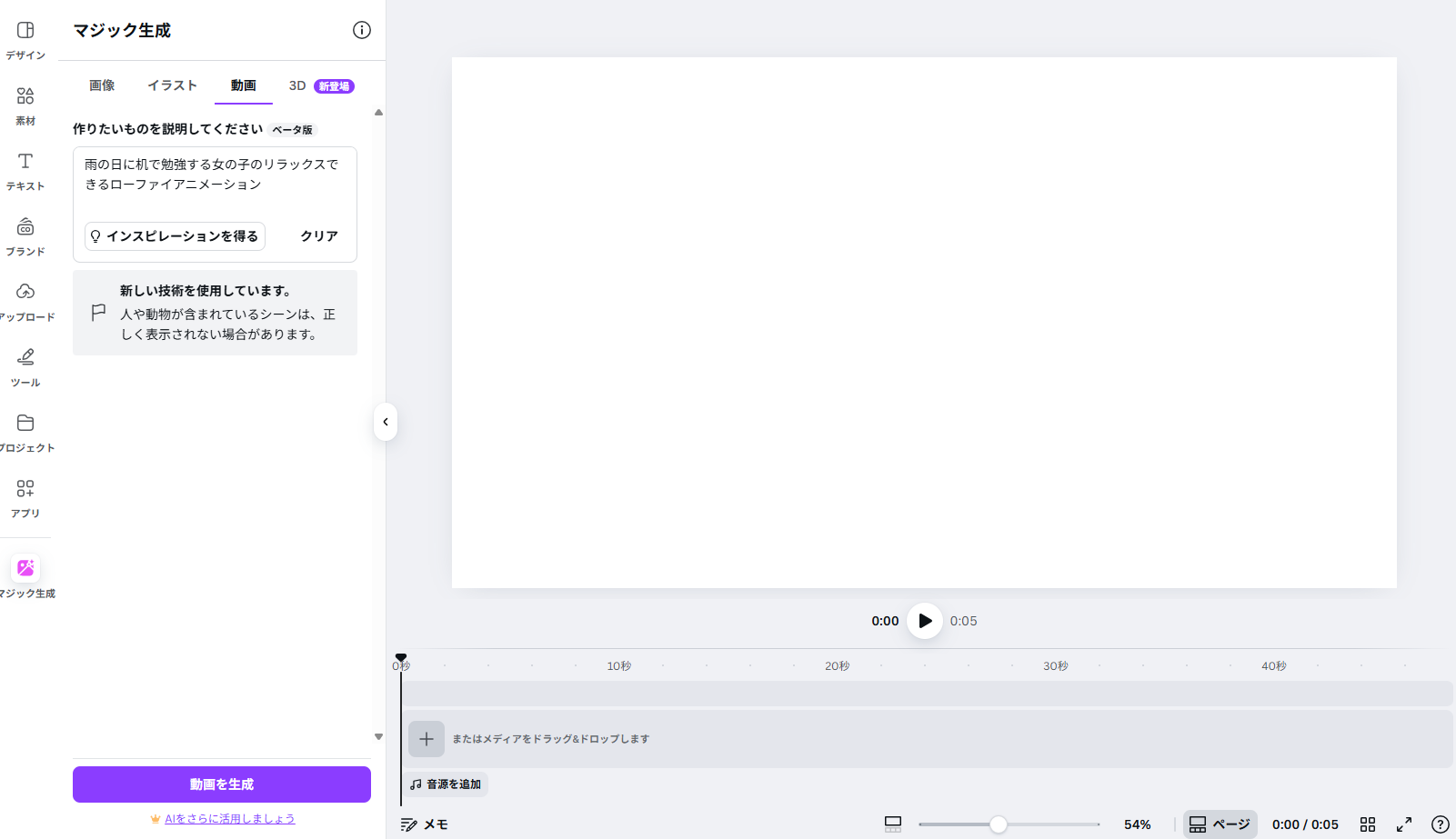Toggle the ページ timeline view button
Viewport: 1456px width, 839px height.
point(1220,824)
